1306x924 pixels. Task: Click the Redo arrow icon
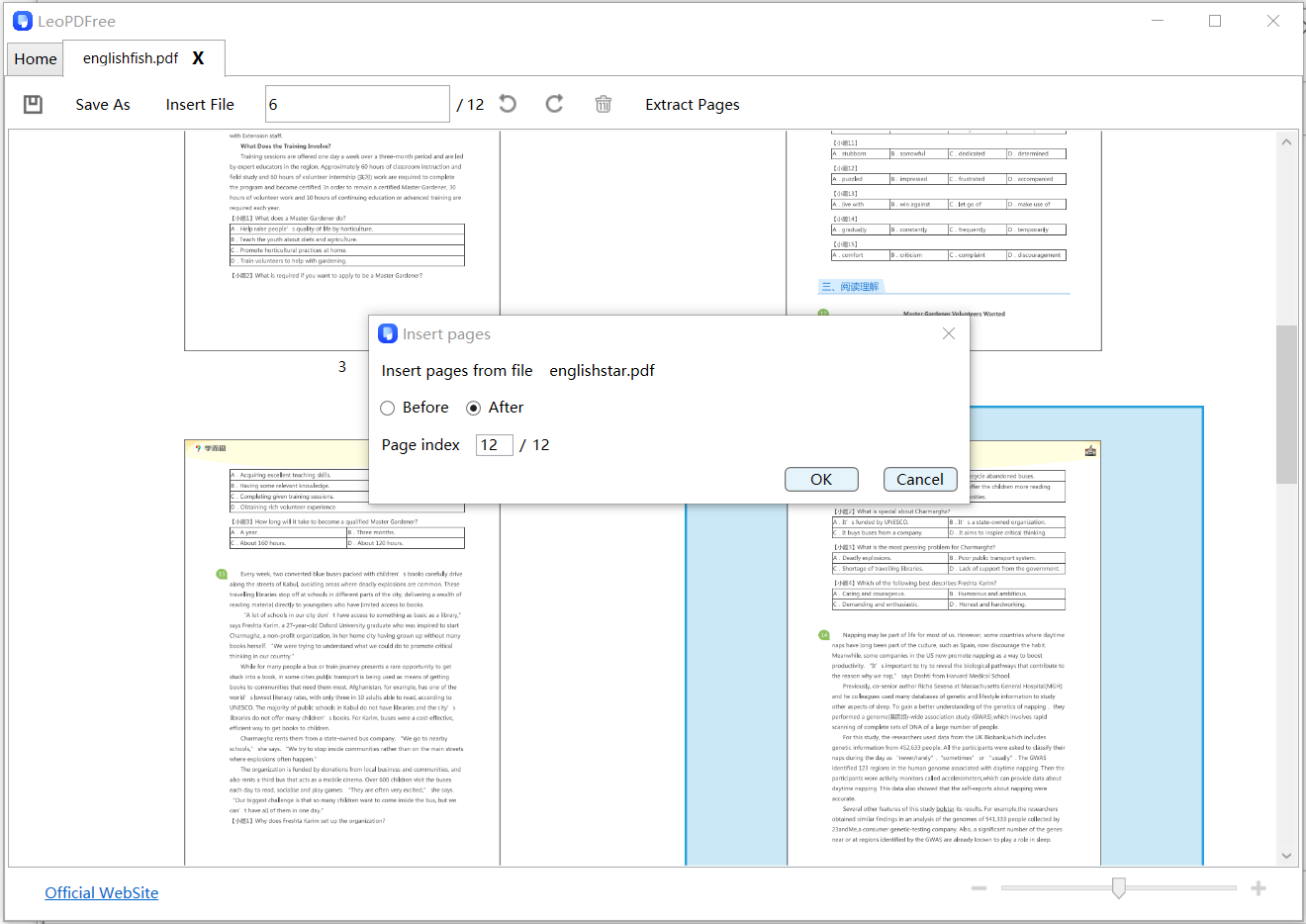(554, 103)
